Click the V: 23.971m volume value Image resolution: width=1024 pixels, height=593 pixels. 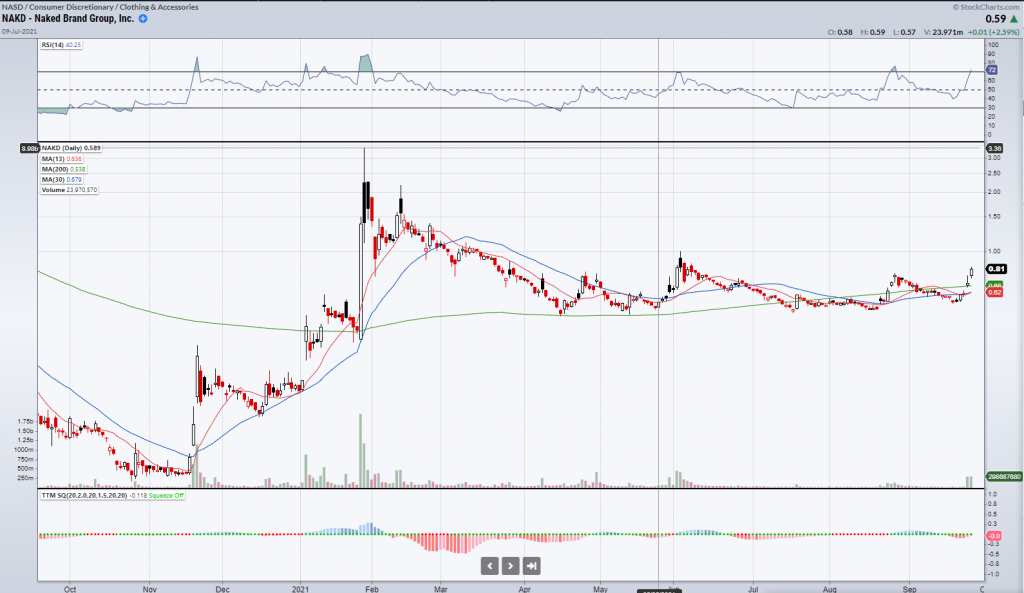[x=943, y=32]
